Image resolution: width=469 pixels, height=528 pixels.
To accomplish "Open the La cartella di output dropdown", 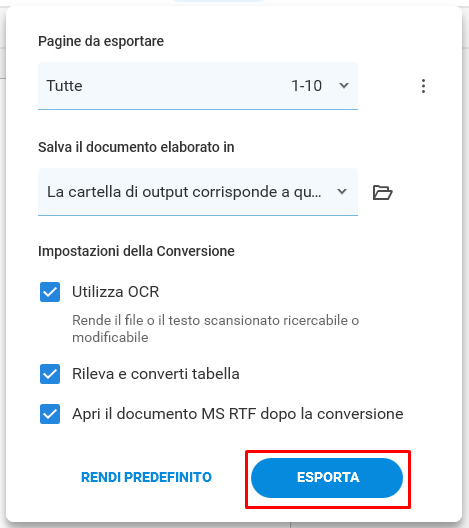I will click(x=198, y=192).
